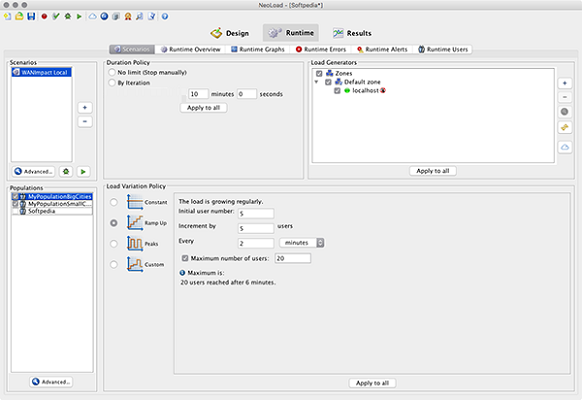Start the scenario with green play button
582x400 pixels.
click(x=83, y=171)
